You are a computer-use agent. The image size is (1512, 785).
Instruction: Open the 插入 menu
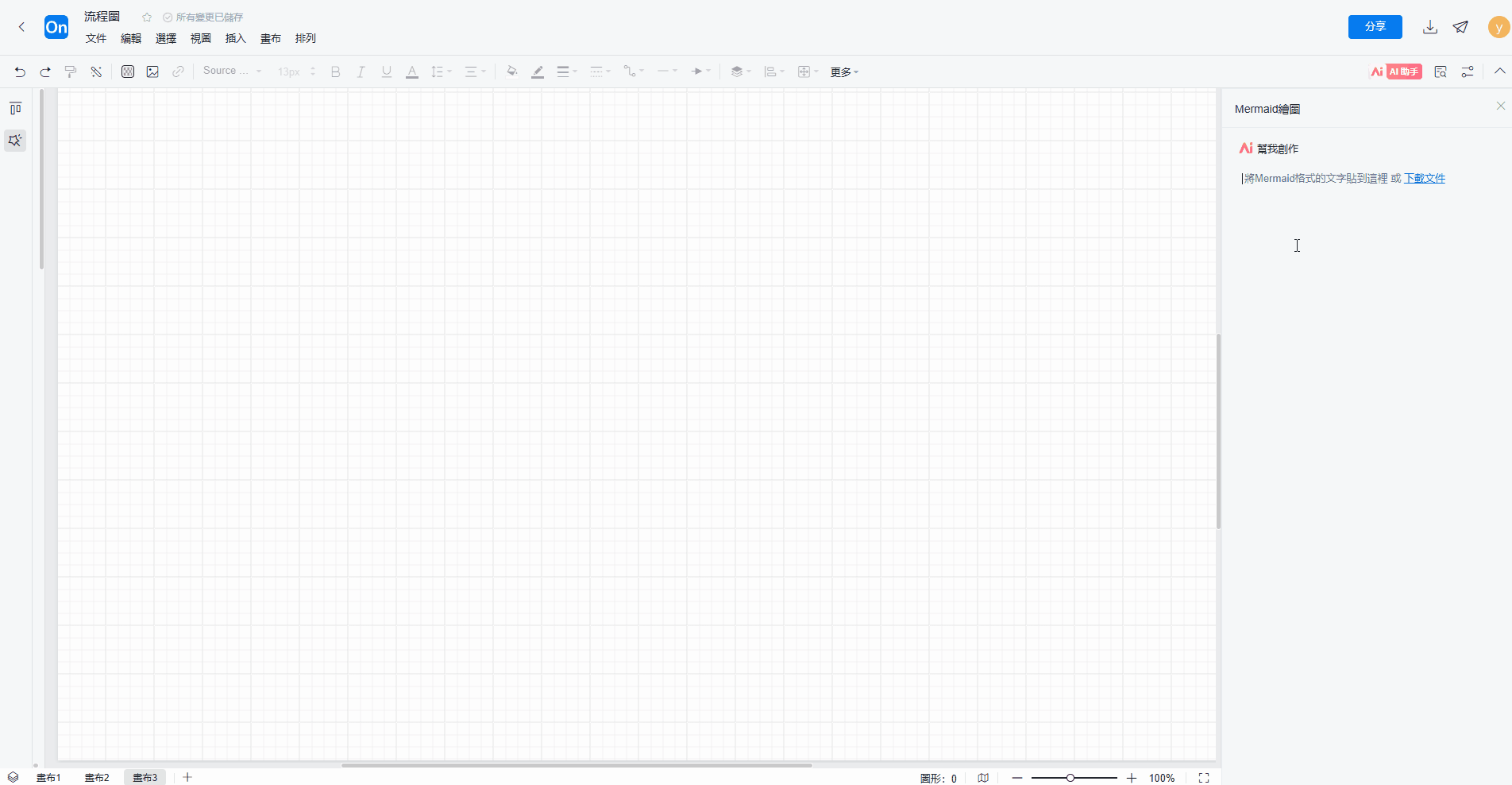pos(236,38)
